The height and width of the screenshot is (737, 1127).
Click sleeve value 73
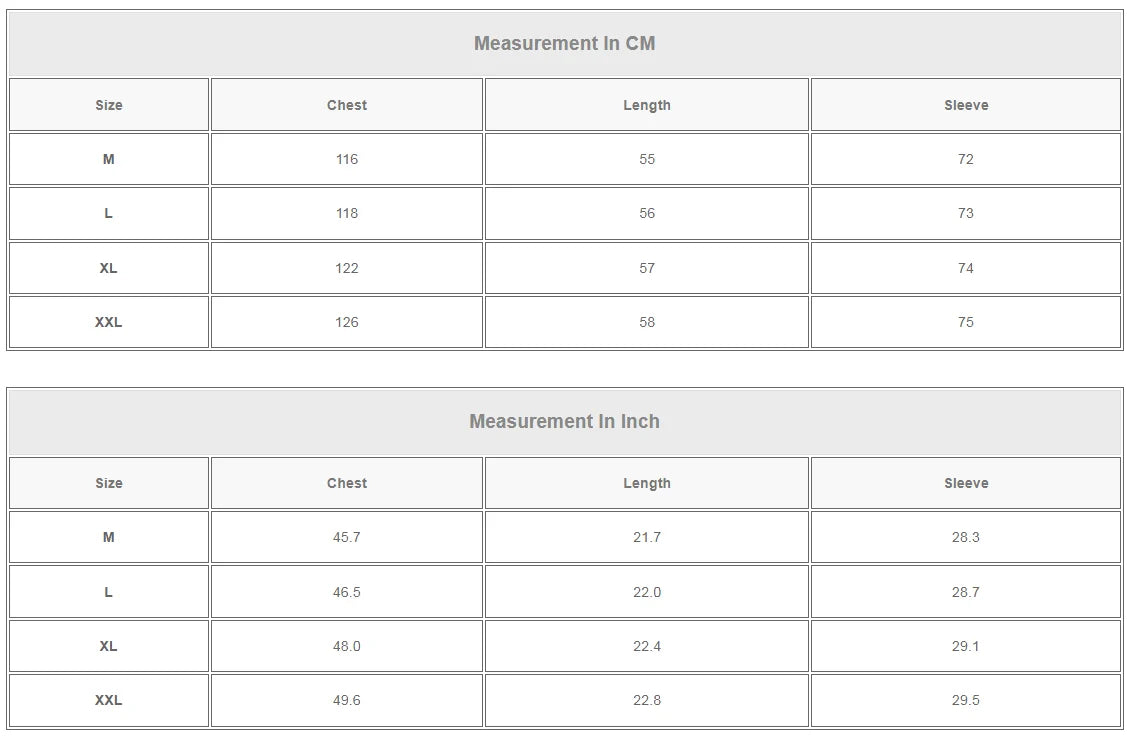[965, 213]
